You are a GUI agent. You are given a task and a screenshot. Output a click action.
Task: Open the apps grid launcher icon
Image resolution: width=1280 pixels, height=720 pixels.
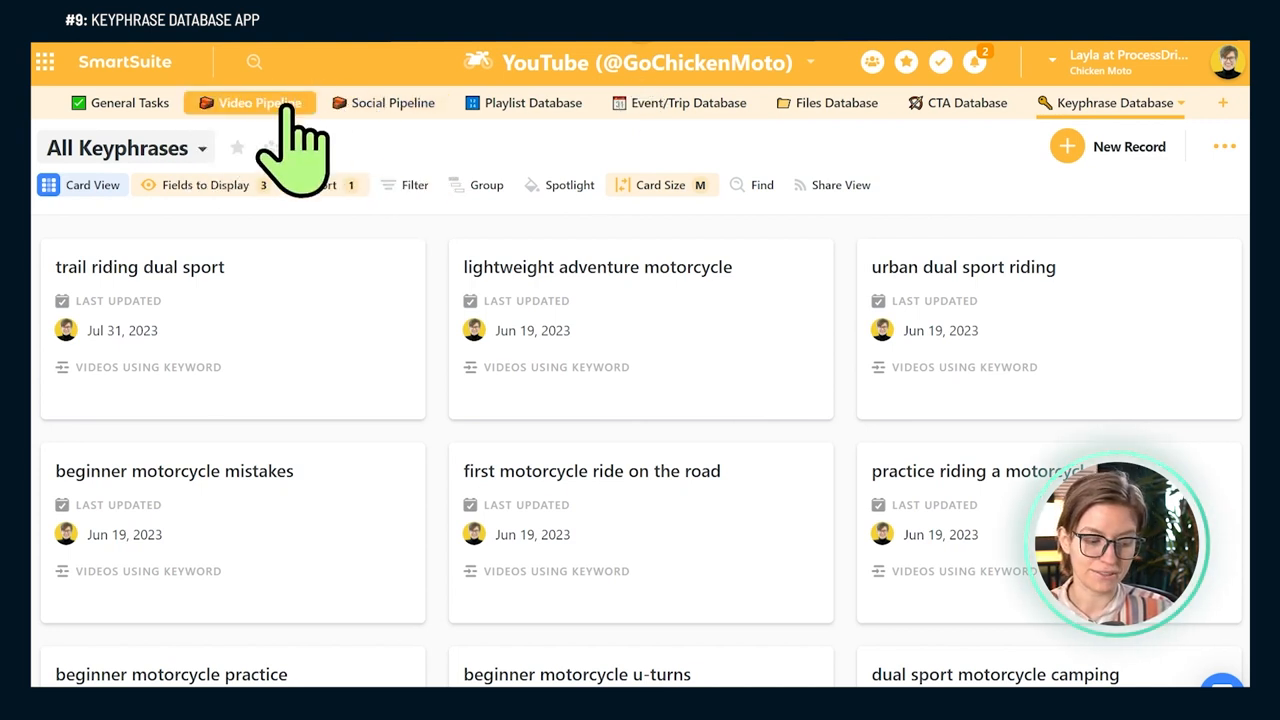pos(45,62)
